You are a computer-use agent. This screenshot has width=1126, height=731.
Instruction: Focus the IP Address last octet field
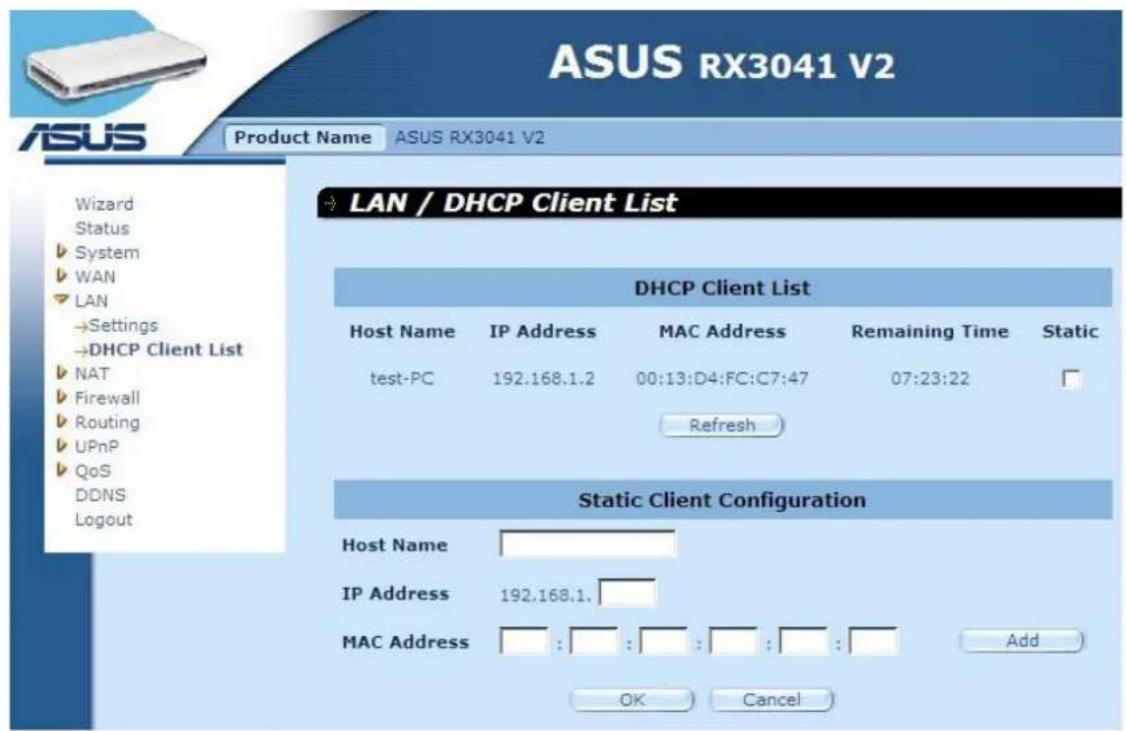627,593
